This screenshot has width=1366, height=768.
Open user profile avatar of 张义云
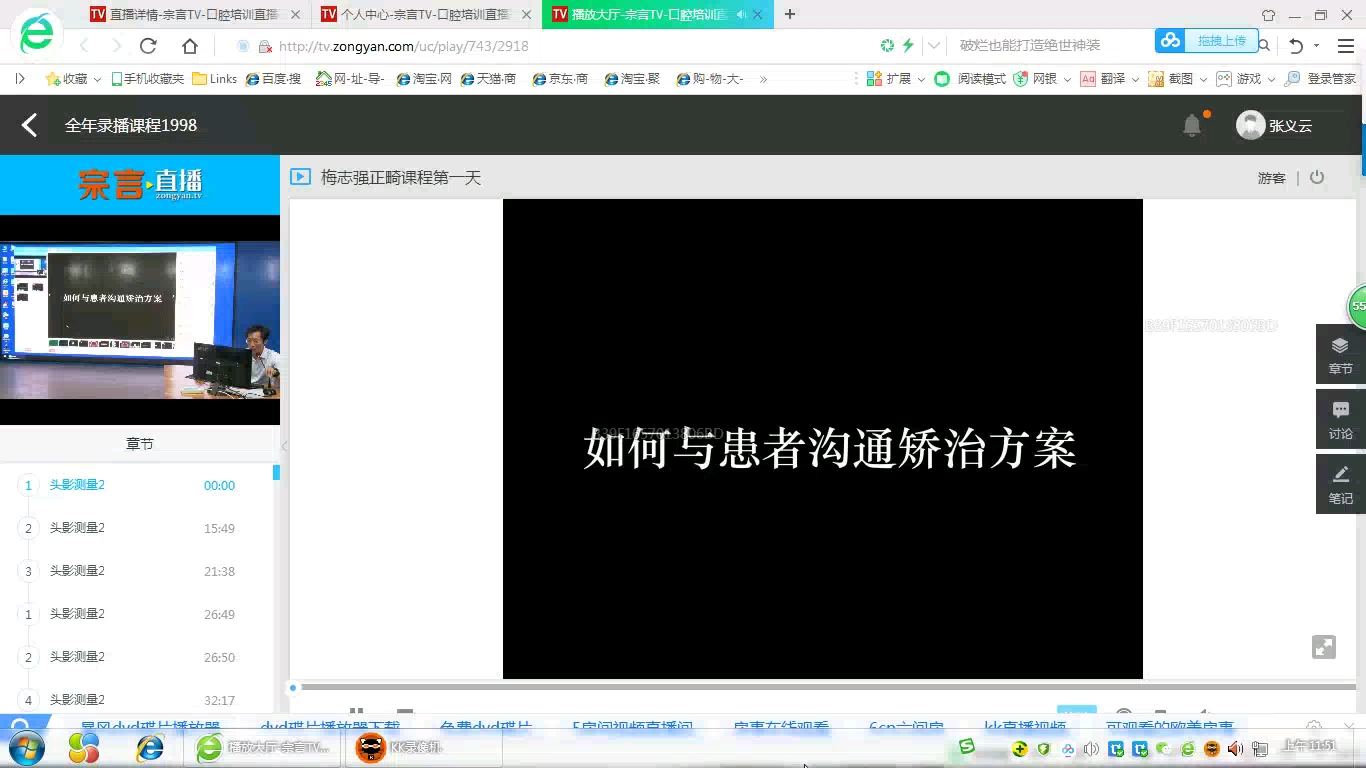click(1250, 125)
